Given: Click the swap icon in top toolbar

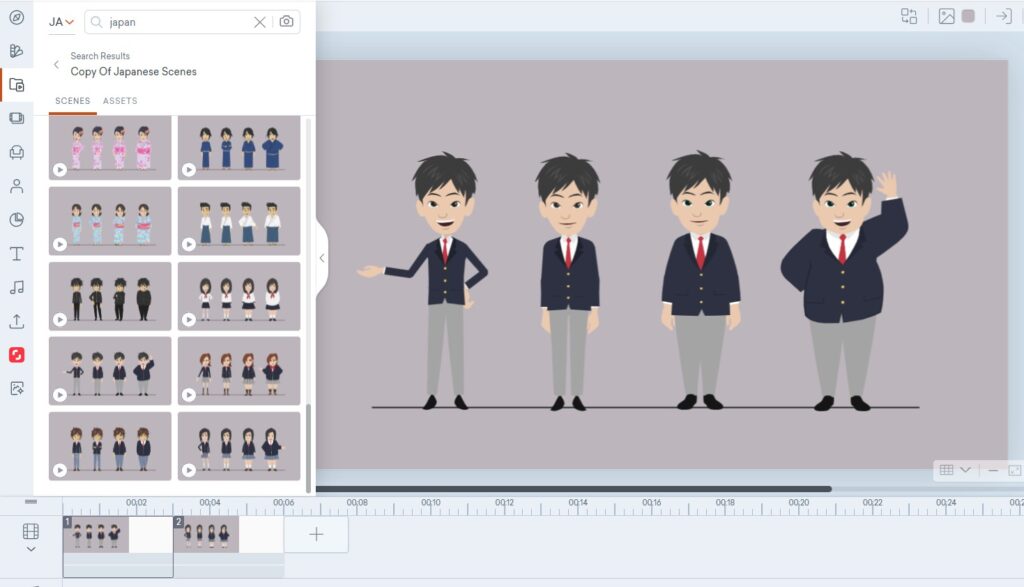Looking at the screenshot, I should coord(908,16).
